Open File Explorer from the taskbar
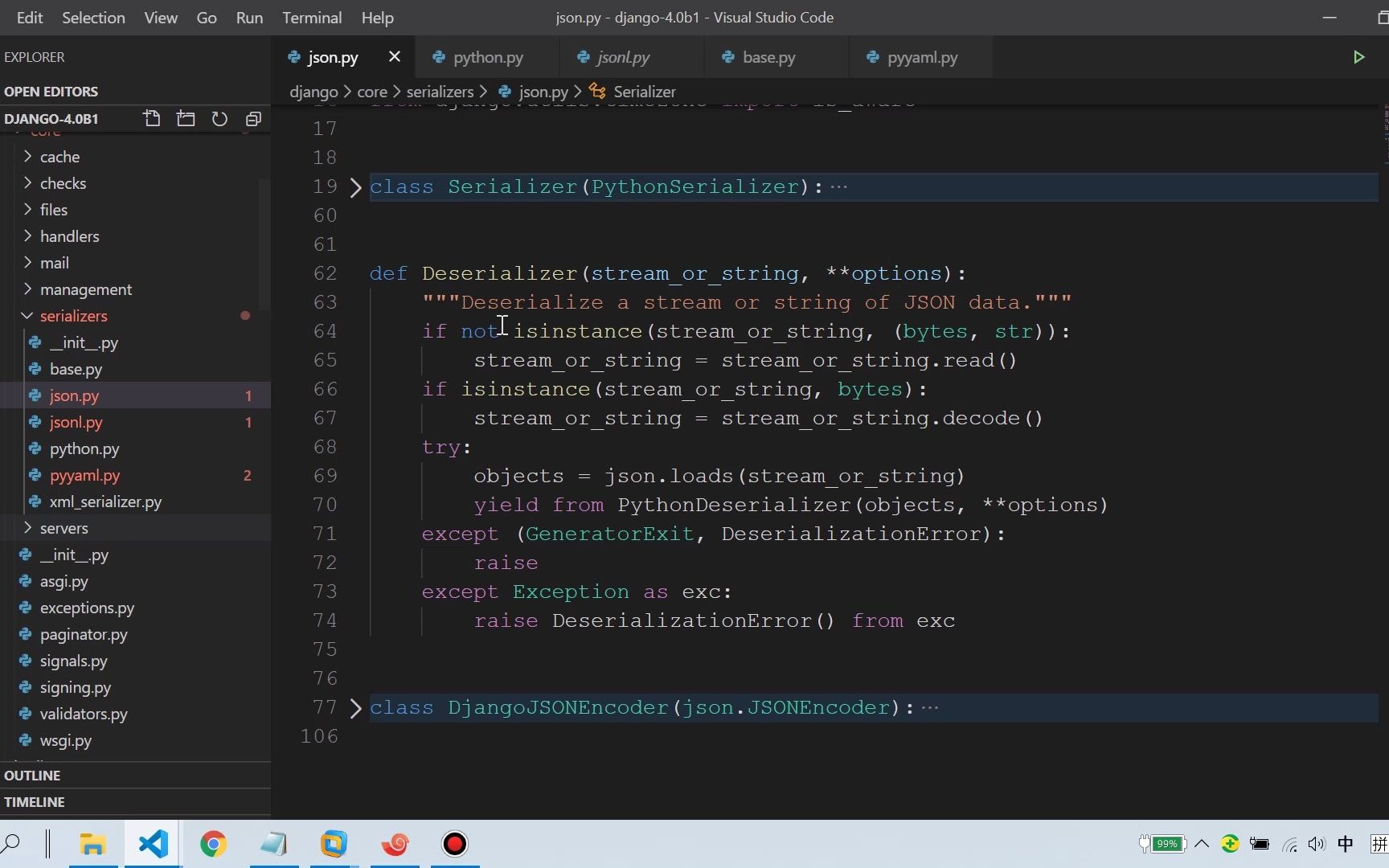This screenshot has height=868, width=1389. click(x=93, y=844)
